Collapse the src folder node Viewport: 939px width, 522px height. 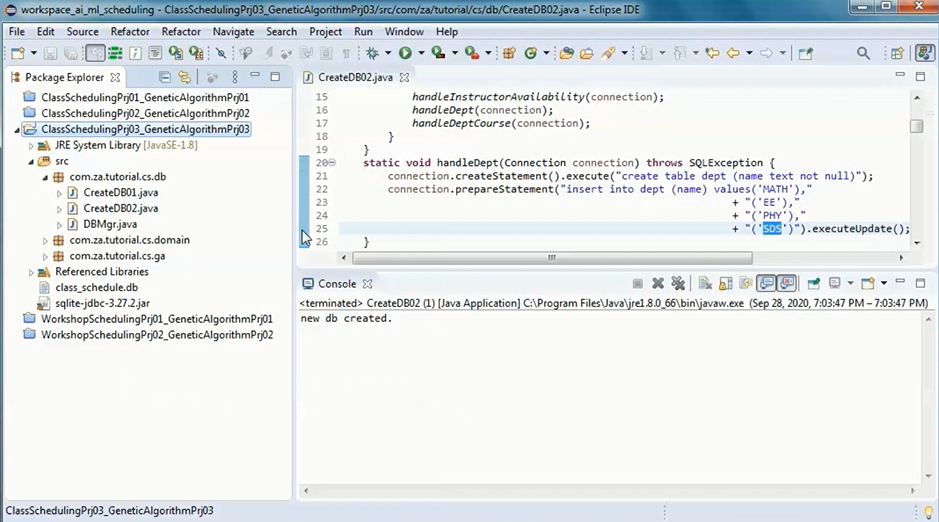[x=31, y=161]
